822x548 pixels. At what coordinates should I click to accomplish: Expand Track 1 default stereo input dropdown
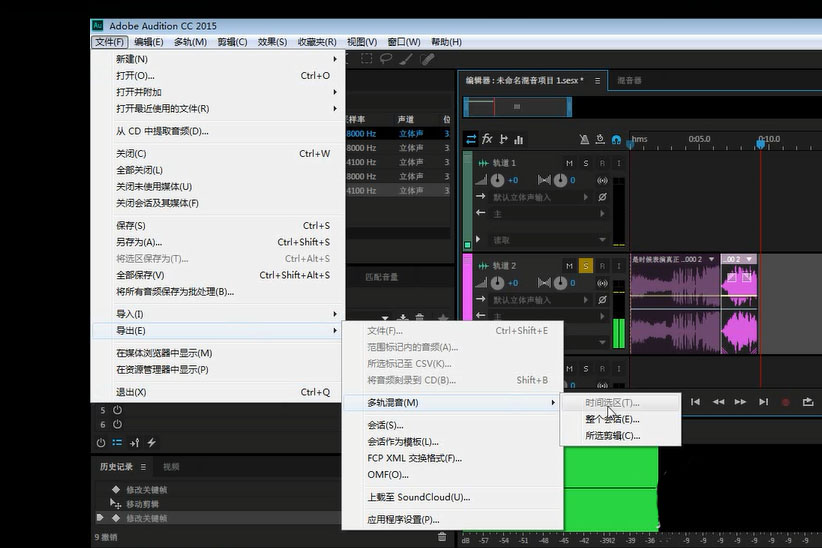[586, 197]
